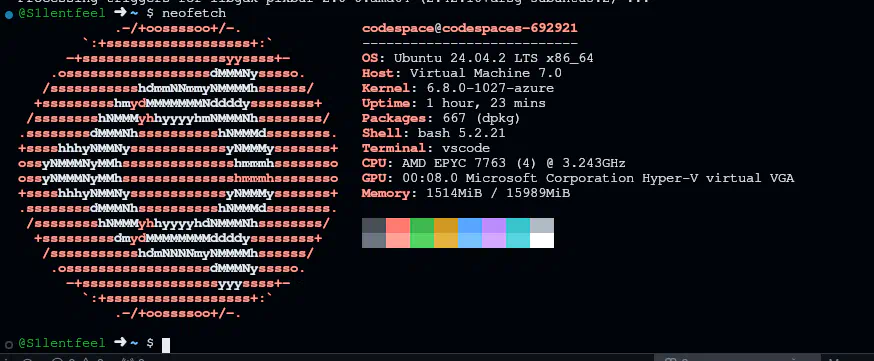Select the salmon red swatch in top color row
The width and height of the screenshot is (874, 361).
tap(398, 226)
